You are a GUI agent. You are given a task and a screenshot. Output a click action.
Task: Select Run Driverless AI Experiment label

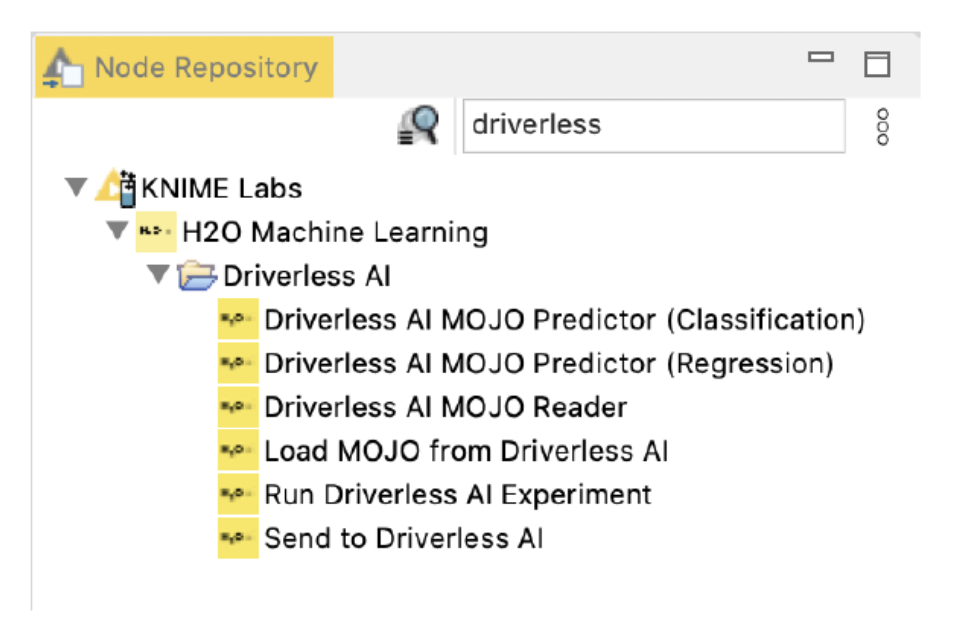pos(457,495)
